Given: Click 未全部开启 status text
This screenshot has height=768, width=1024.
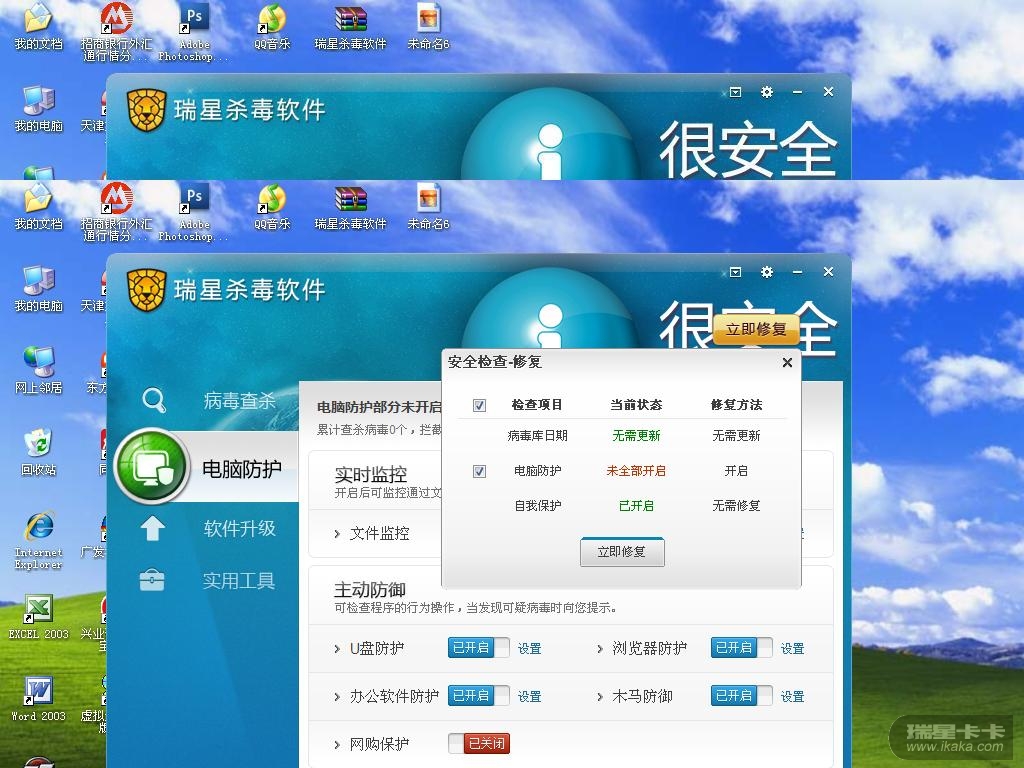Looking at the screenshot, I should [636, 471].
